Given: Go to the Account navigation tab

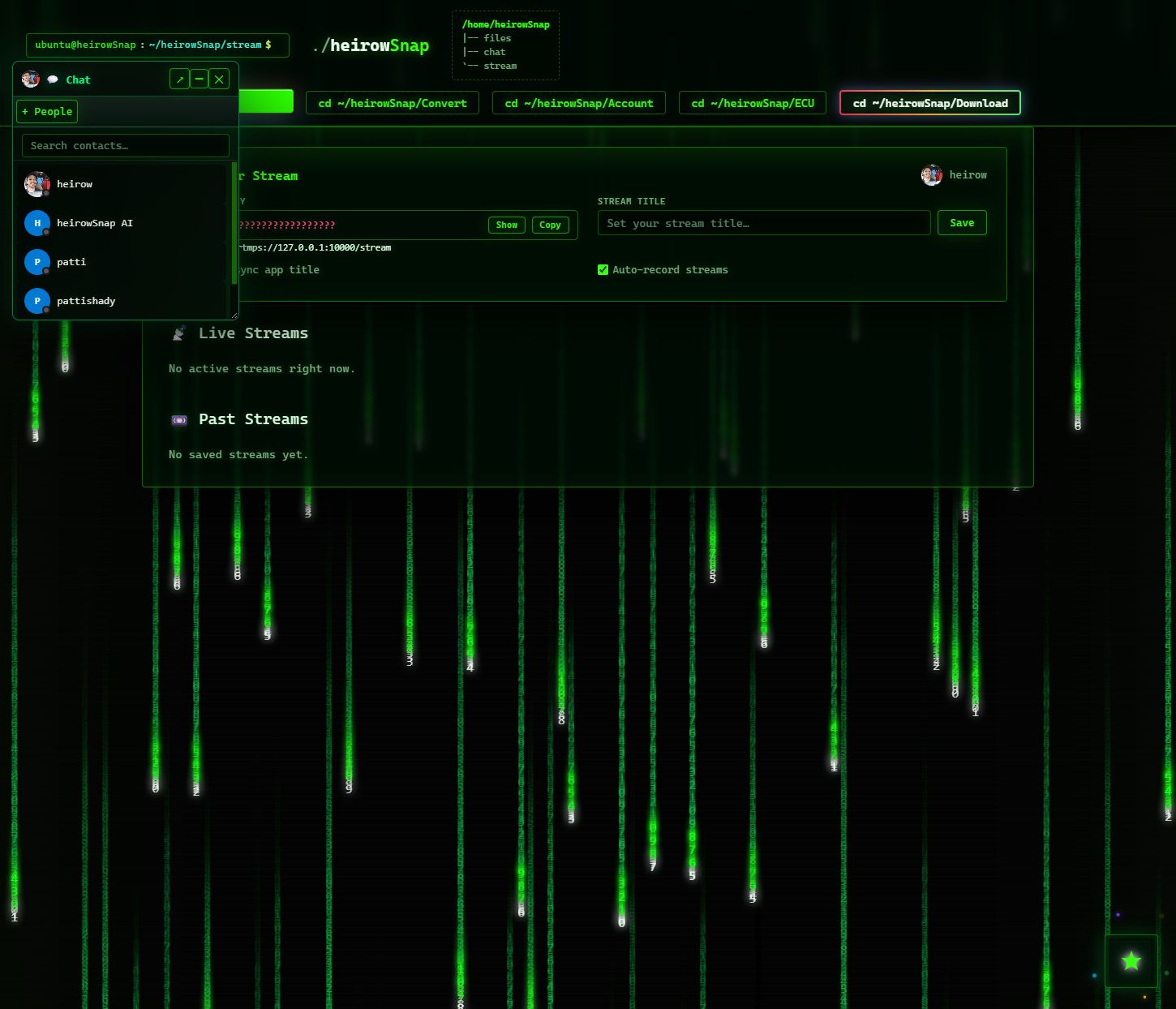Looking at the screenshot, I should point(579,103).
